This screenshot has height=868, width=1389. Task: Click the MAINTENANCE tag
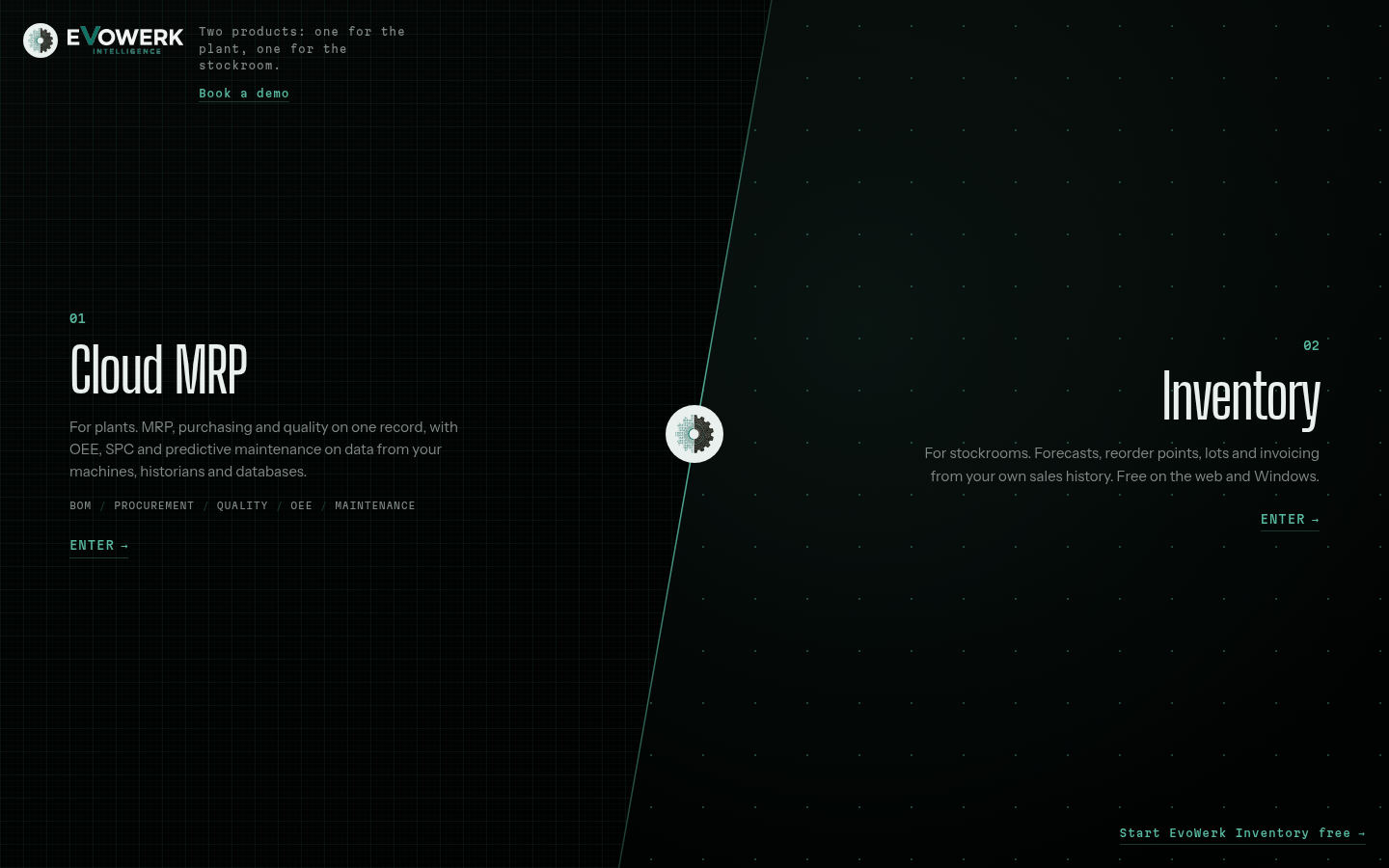(x=374, y=506)
